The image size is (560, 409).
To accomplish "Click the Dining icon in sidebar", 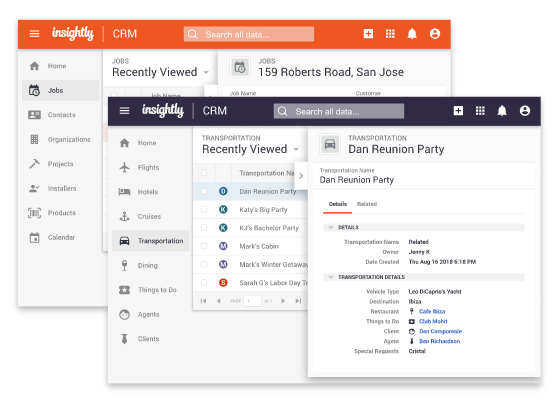I will pos(124,265).
